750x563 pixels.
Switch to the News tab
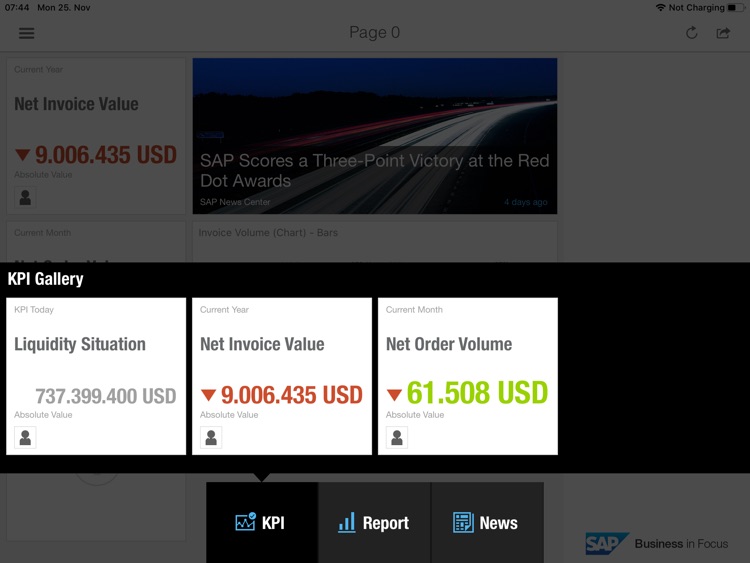[487, 522]
